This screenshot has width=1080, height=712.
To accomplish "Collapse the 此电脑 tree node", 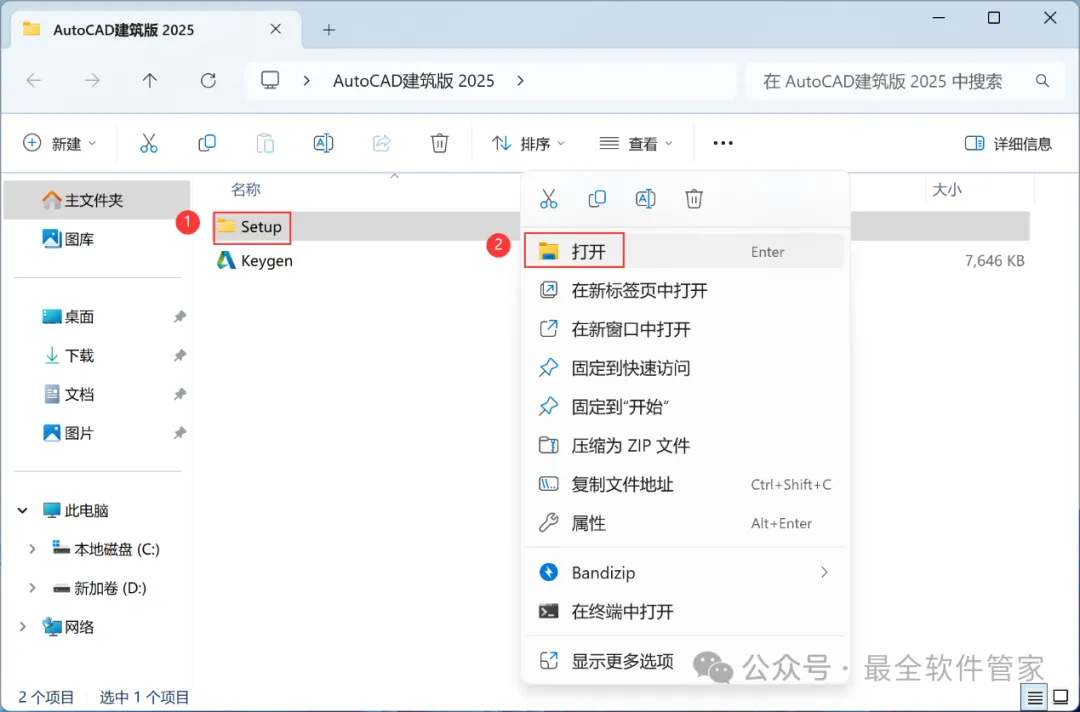I will click(x=22, y=510).
